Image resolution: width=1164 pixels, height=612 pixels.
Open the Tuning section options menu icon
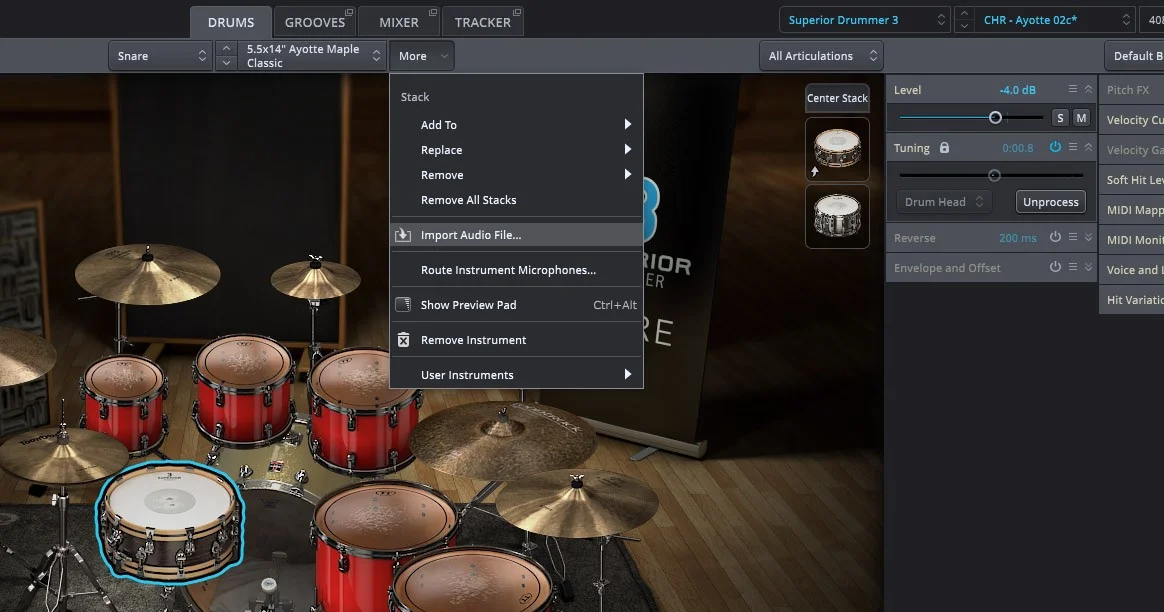coord(1073,147)
